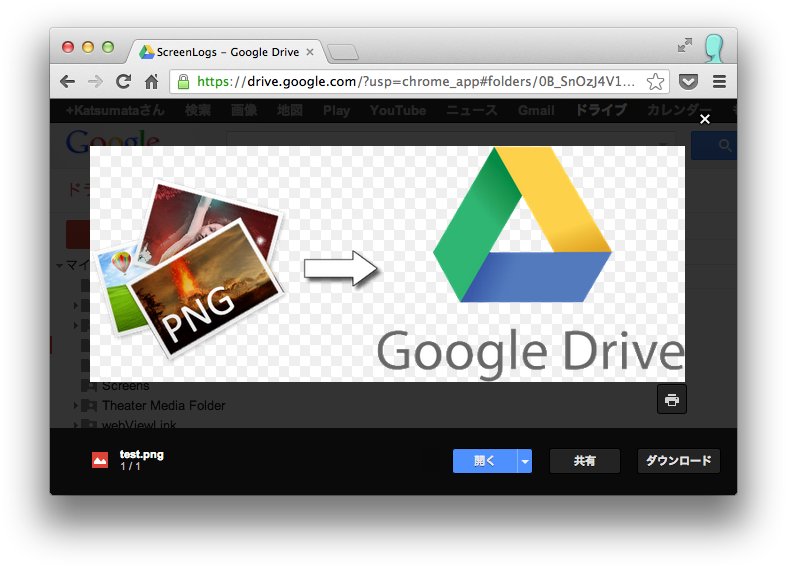Open the dropdown arrow beside the 開く button
786x566 pixels.
point(525,461)
